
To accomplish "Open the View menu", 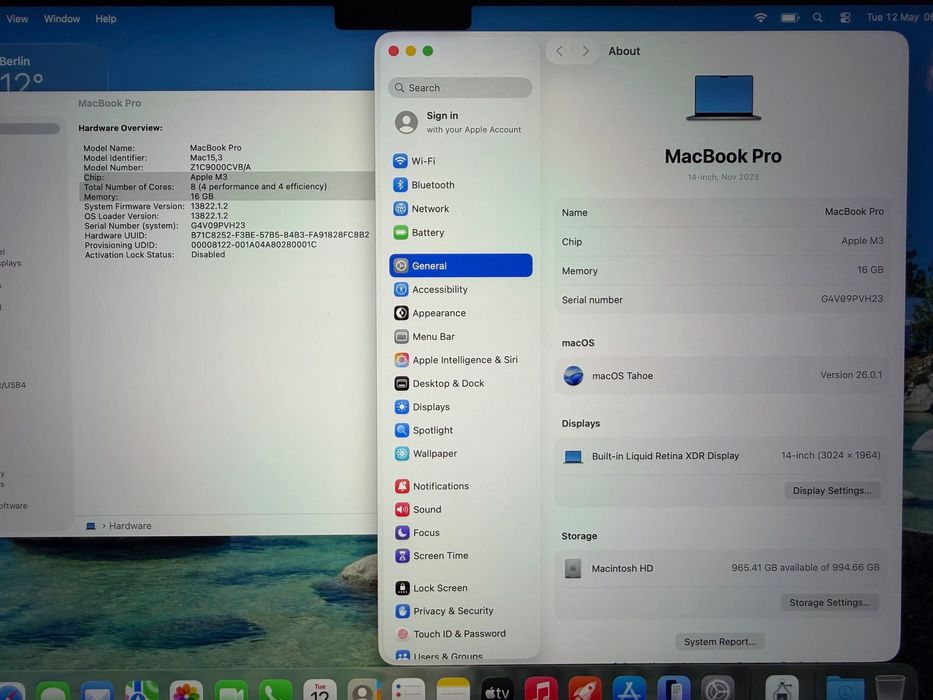I will tap(17, 19).
